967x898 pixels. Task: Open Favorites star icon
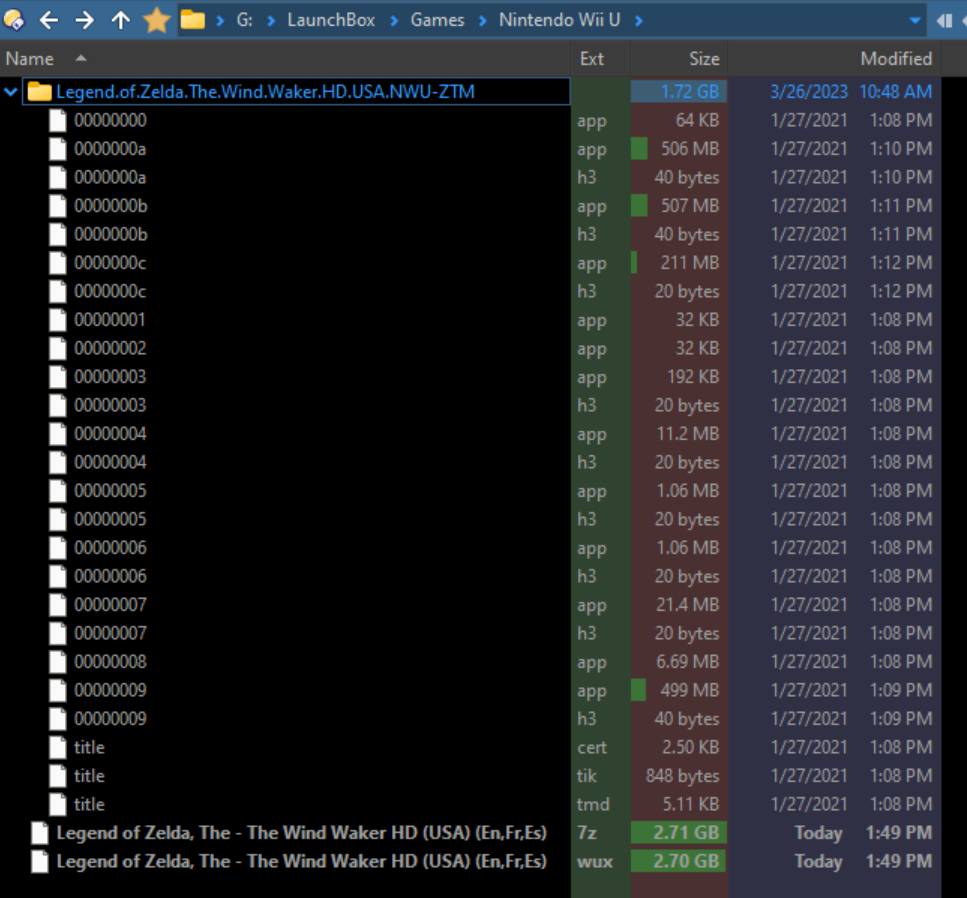pyautogui.click(x=157, y=20)
